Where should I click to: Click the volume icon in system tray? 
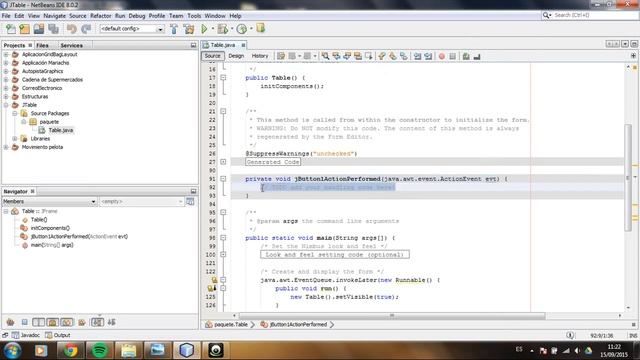(577, 350)
